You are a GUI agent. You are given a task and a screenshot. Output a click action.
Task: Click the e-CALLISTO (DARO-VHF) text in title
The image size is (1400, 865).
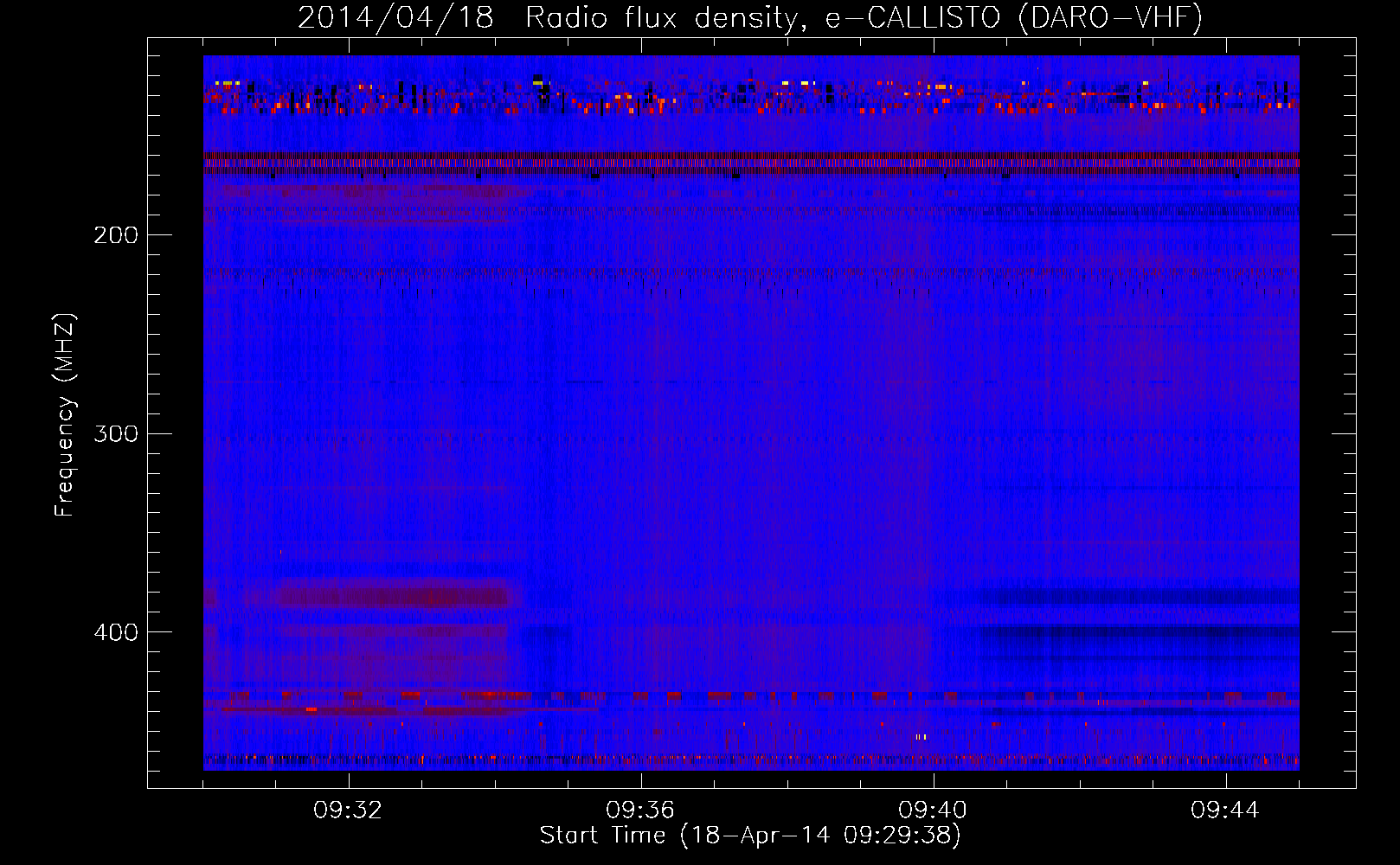(x=1013, y=18)
